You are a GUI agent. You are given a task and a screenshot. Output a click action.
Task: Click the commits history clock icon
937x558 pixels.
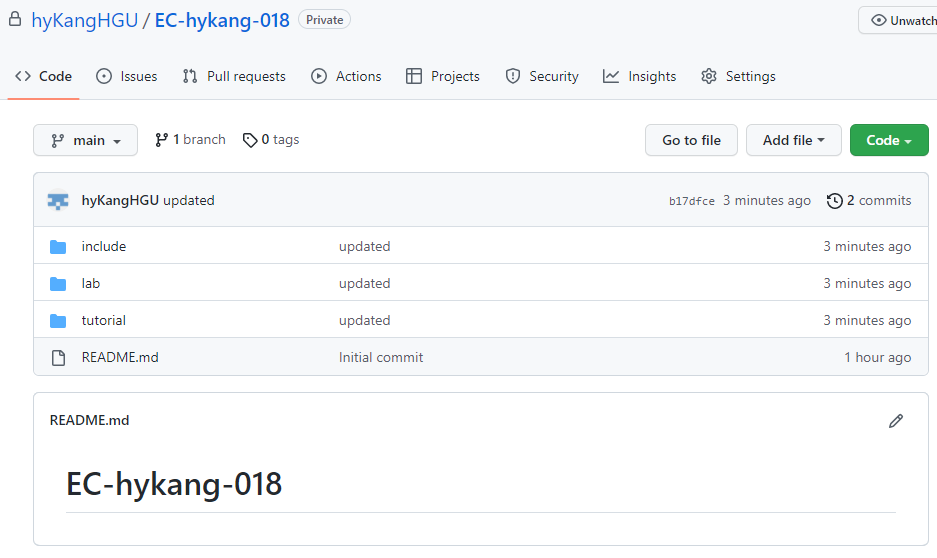point(834,201)
